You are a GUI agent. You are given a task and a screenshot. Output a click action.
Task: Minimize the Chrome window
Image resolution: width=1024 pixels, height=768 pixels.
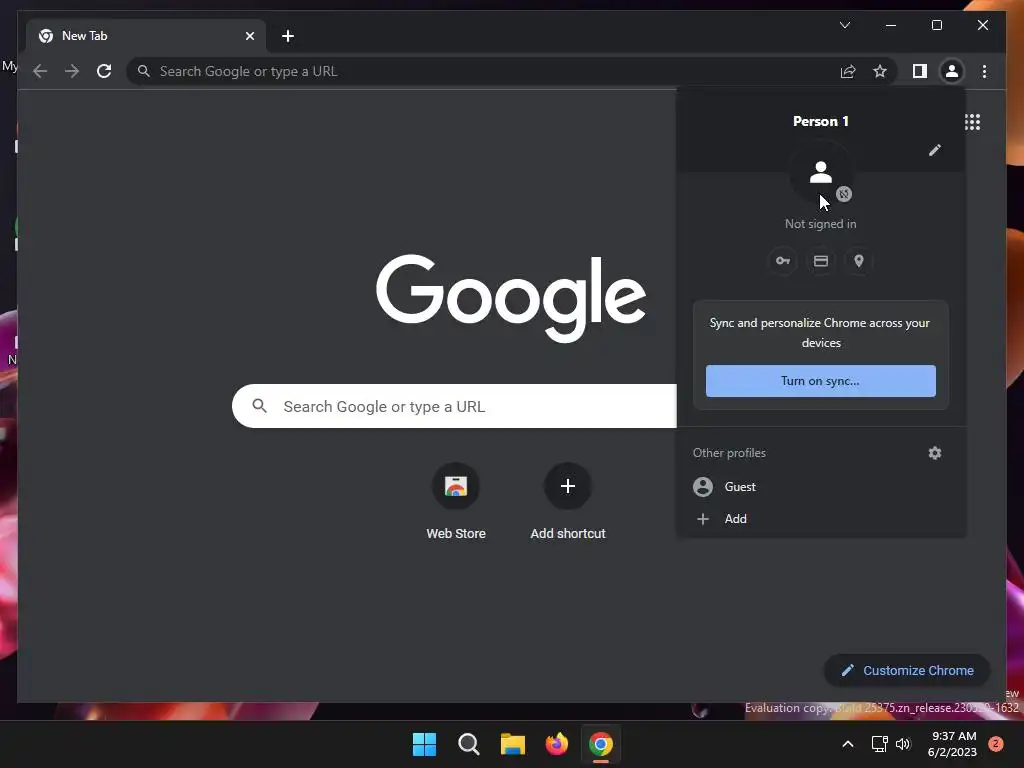pos(891,25)
